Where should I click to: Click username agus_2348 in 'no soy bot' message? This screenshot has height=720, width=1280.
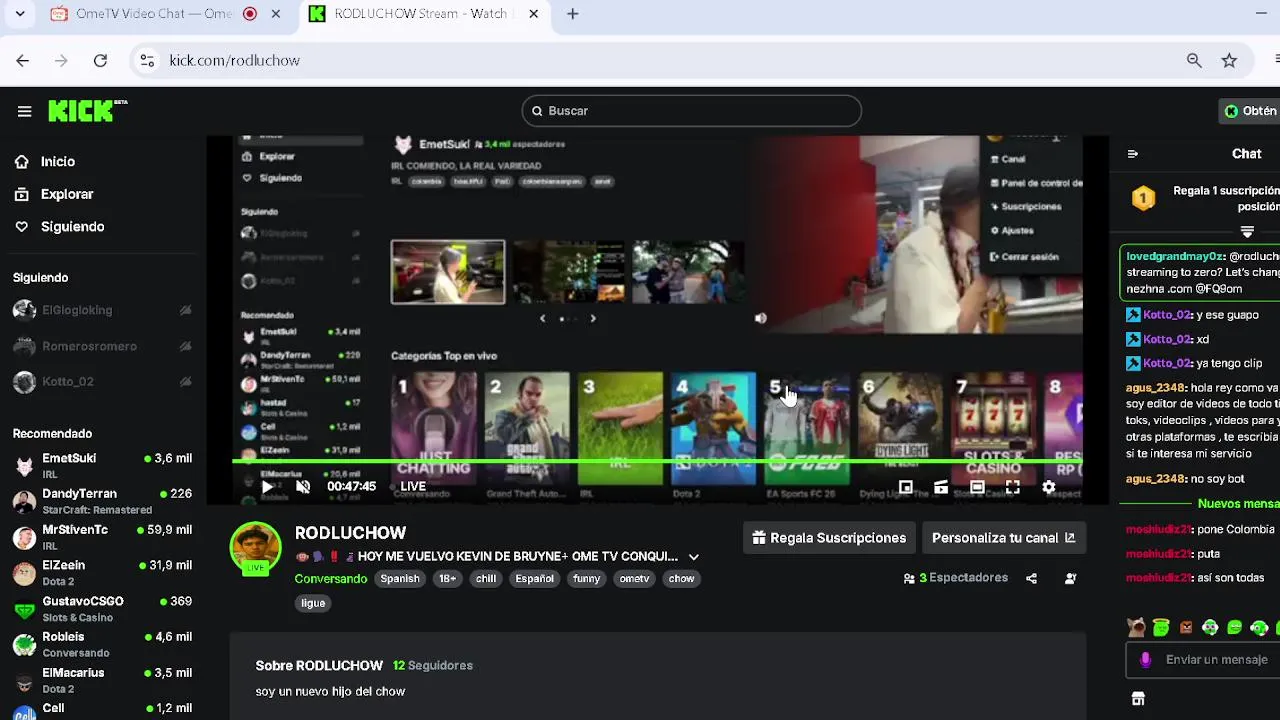[x=1155, y=479]
